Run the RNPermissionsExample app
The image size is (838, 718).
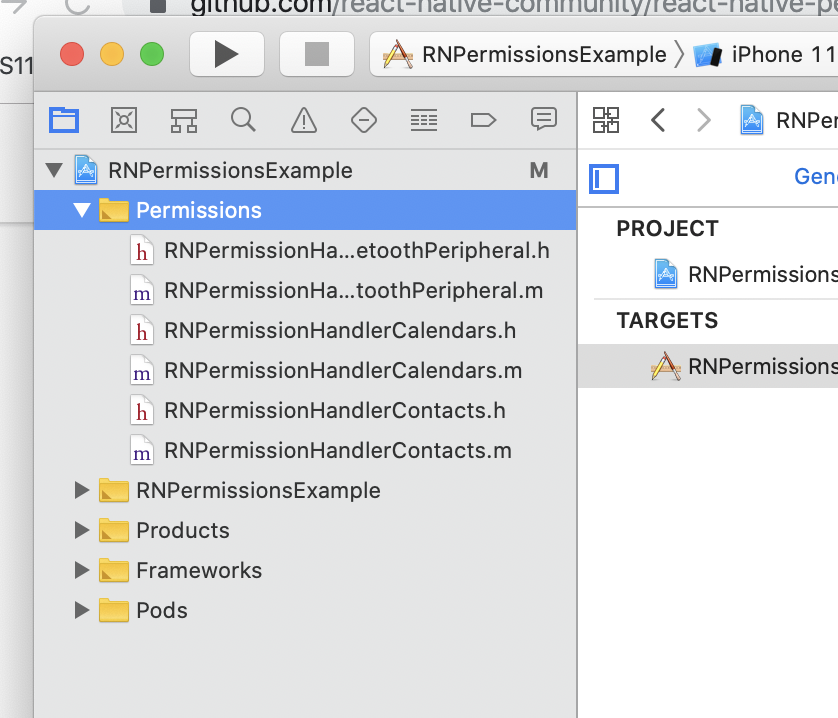(x=226, y=54)
